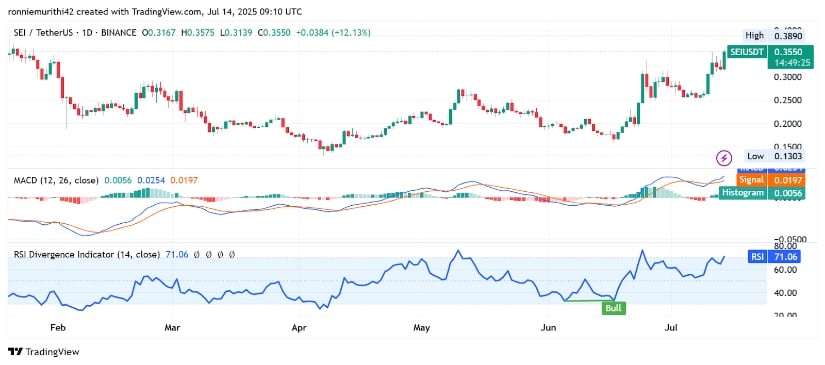
Task: Click the blue RSI scale label
Action: pyautogui.click(x=756, y=257)
